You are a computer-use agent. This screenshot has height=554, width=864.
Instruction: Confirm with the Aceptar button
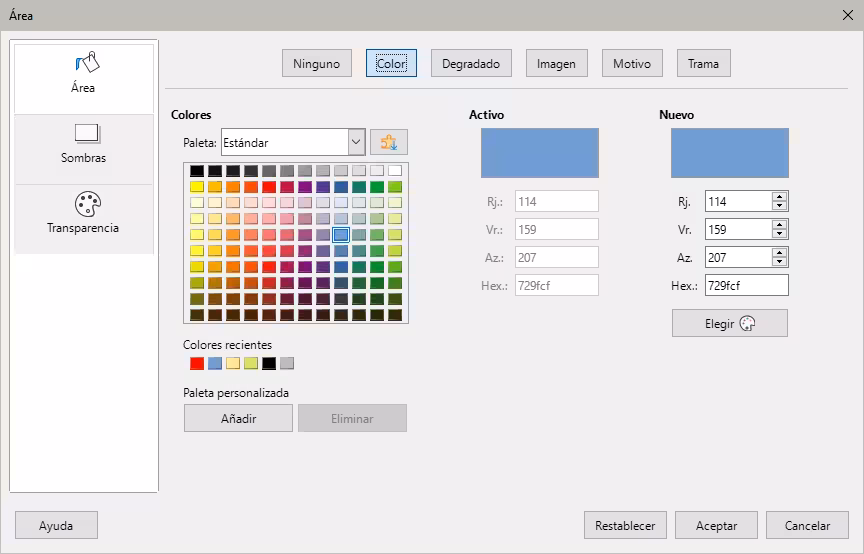(x=716, y=525)
